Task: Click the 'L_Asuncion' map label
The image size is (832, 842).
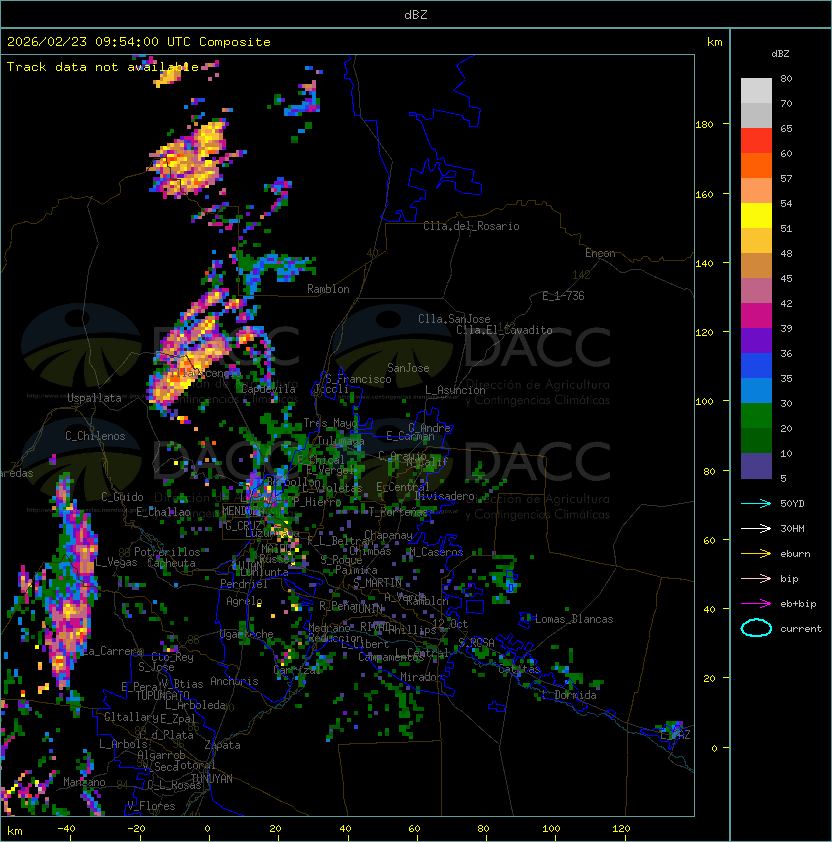Action: click(x=455, y=390)
